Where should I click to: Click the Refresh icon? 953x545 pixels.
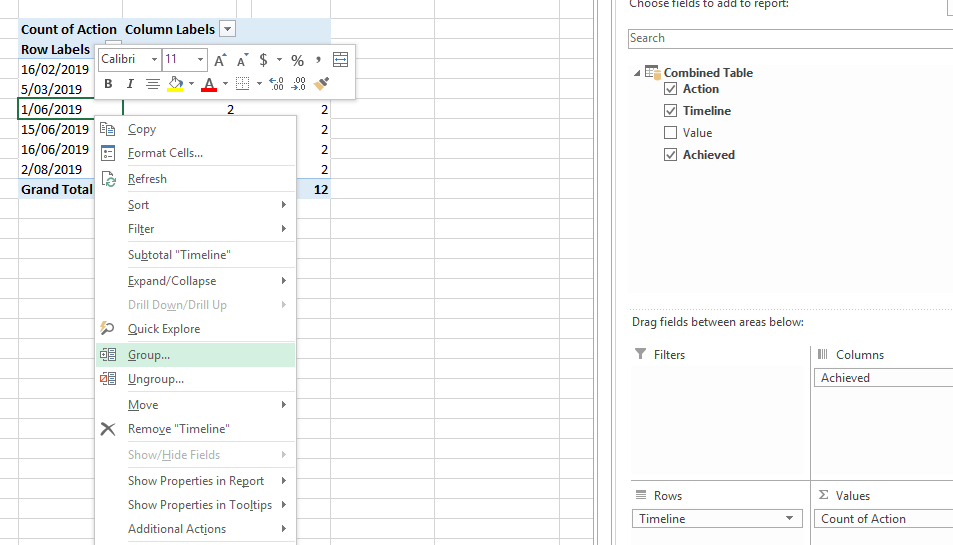click(108, 179)
